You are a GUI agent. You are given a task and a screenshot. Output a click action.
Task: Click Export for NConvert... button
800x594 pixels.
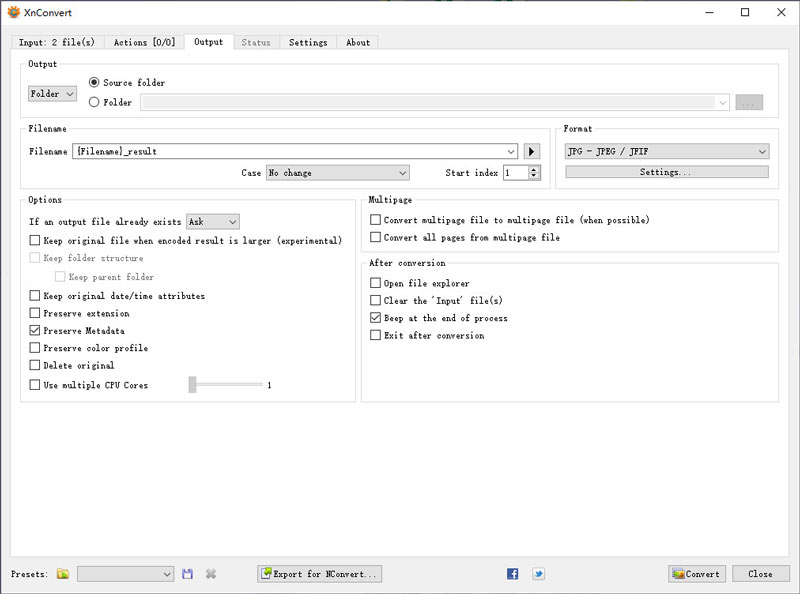click(319, 574)
